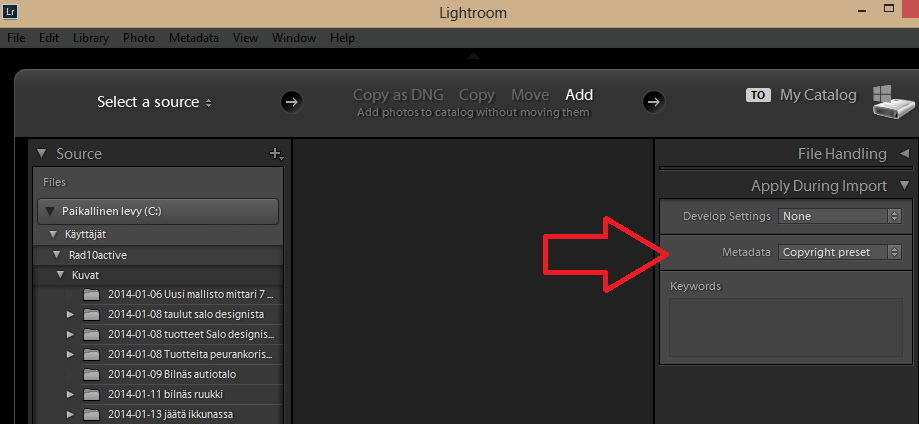Image resolution: width=919 pixels, height=424 pixels.
Task: Click the plus icon in Source panel
Action: [275, 154]
